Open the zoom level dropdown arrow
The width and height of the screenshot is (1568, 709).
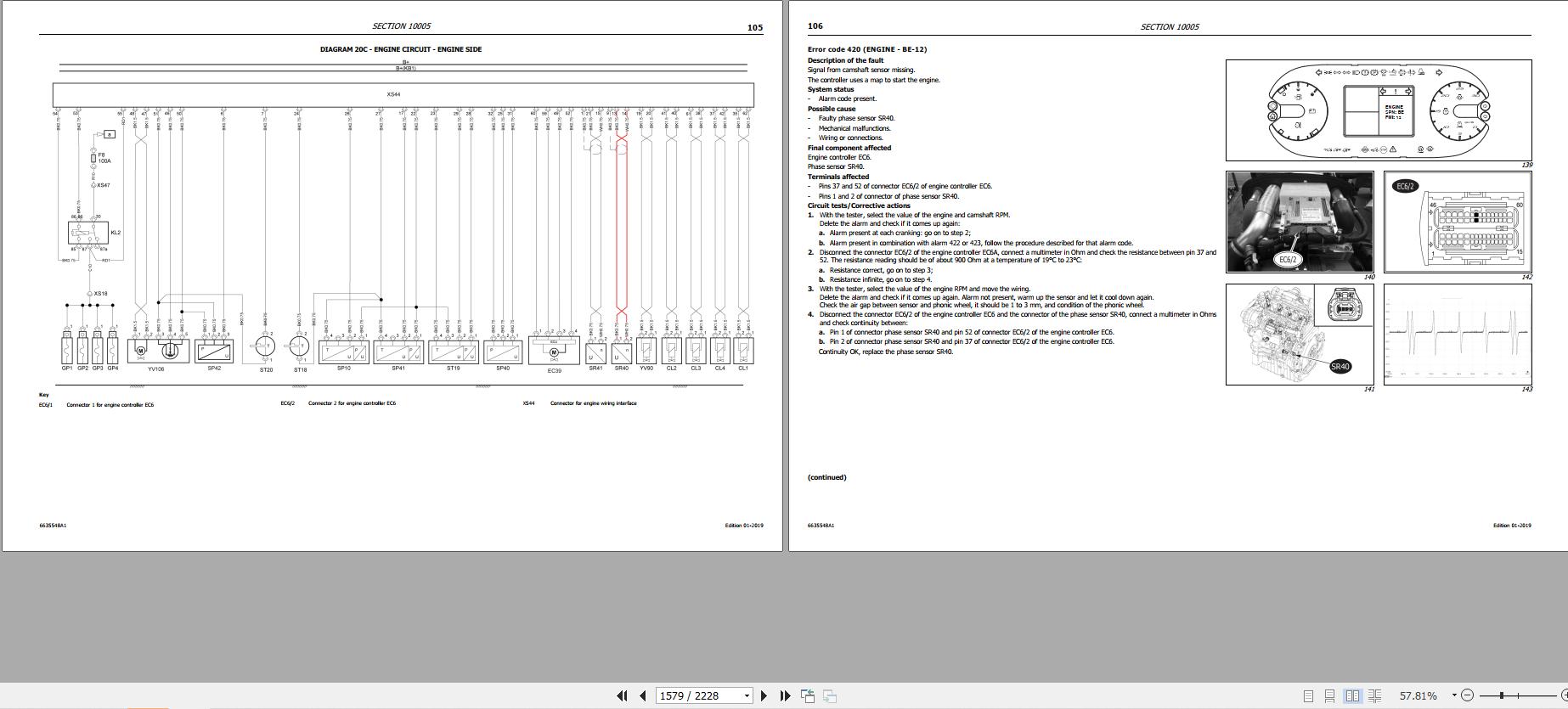[x=1454, y=695]
